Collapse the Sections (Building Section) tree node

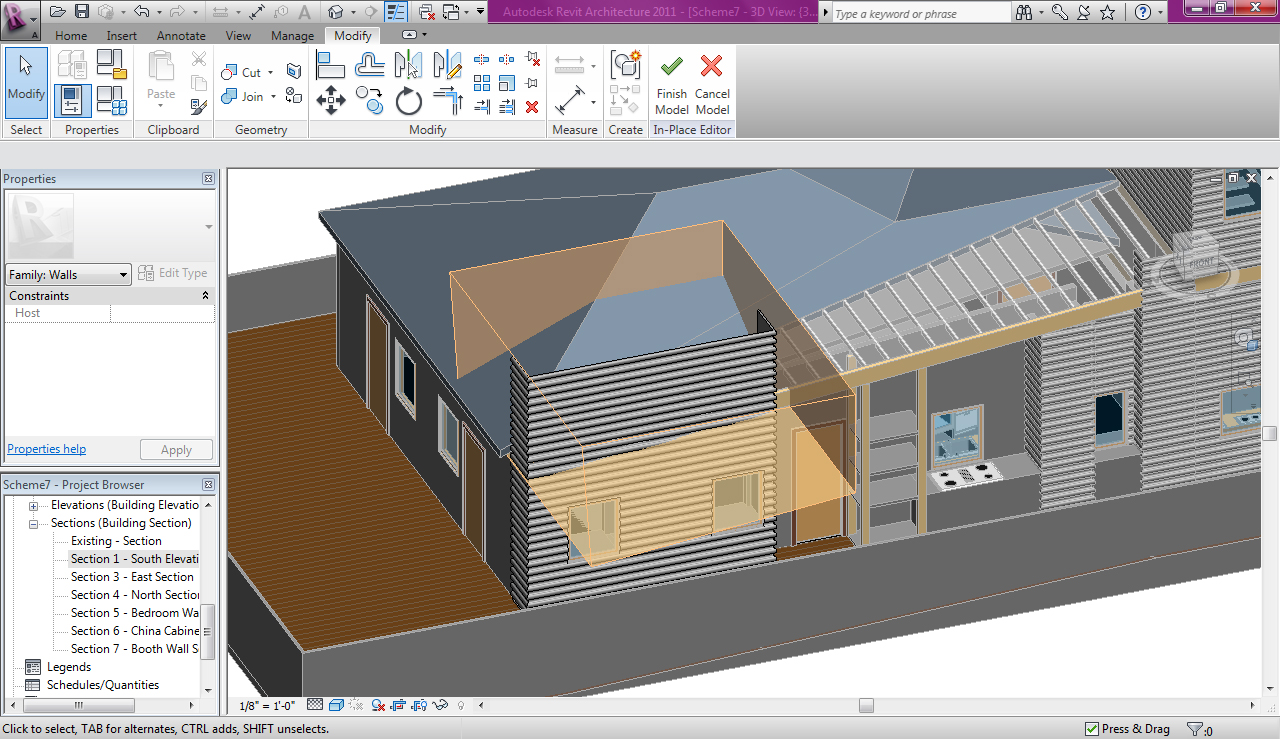click(33, 523)
